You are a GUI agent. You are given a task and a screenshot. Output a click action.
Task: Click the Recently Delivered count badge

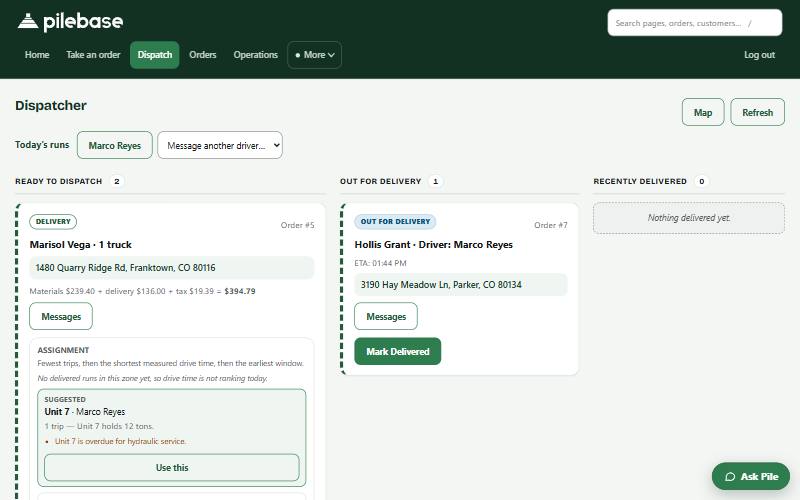coord(702,181)
